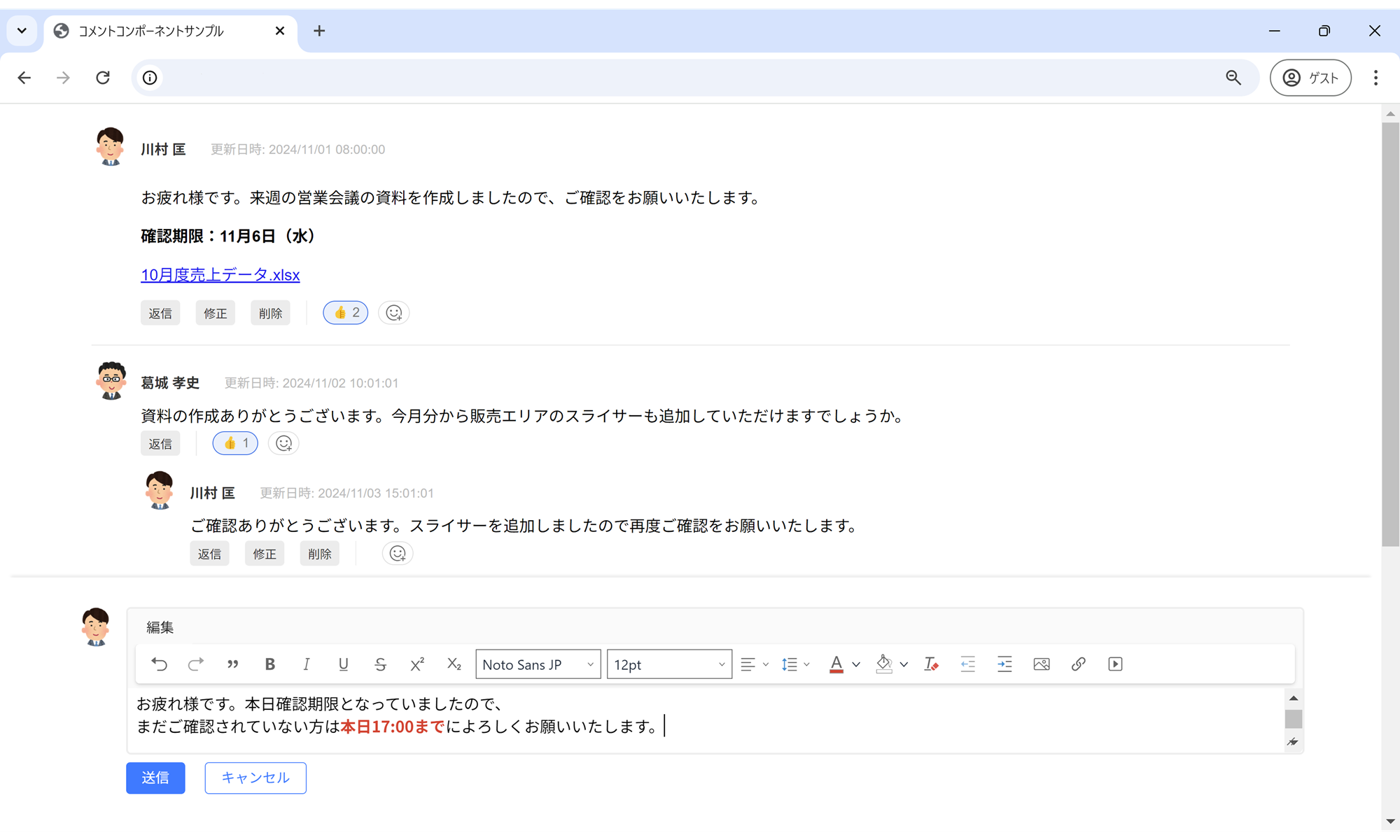The width and height of the screenshot is (1400, 840).
Task: Click the editor resize pin icon
Action: click(x=1293, y=742)
